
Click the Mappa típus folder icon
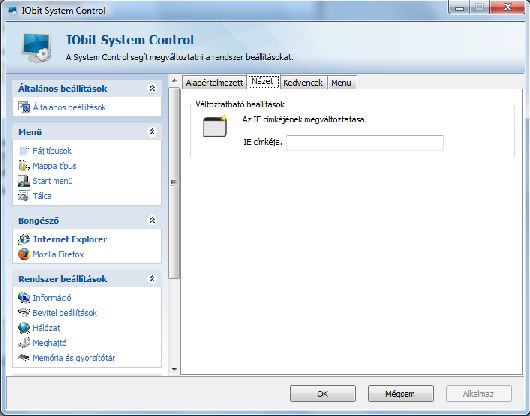pos(24,166)
